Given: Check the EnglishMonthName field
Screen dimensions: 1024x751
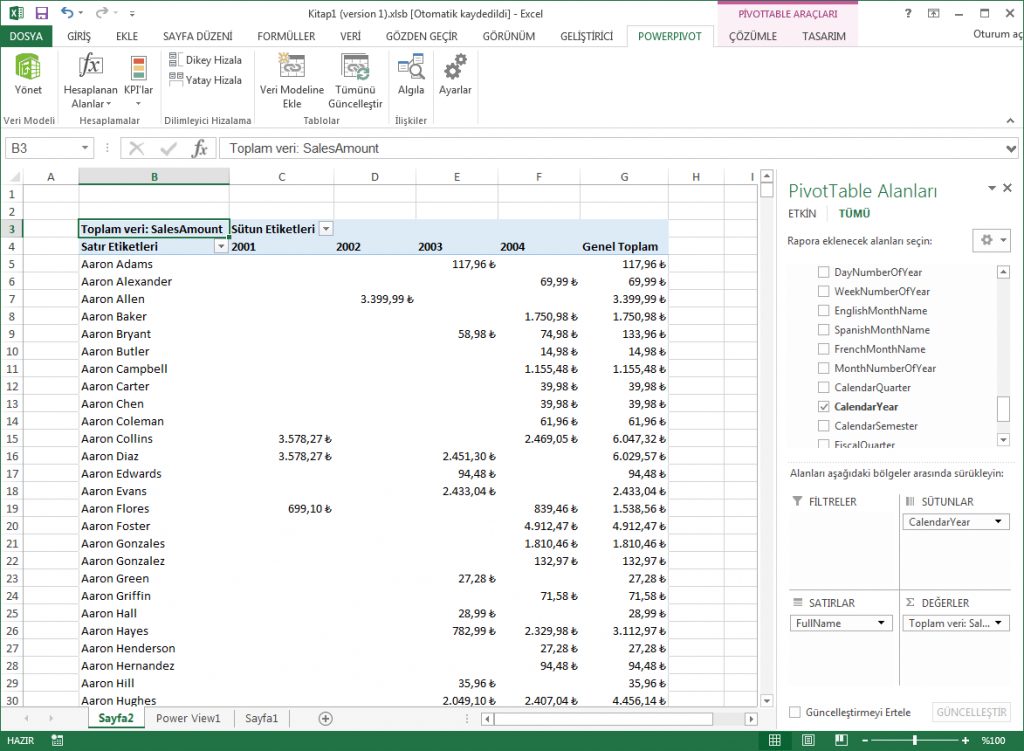Looking at the screenshot, I should (x=824, y=310).
